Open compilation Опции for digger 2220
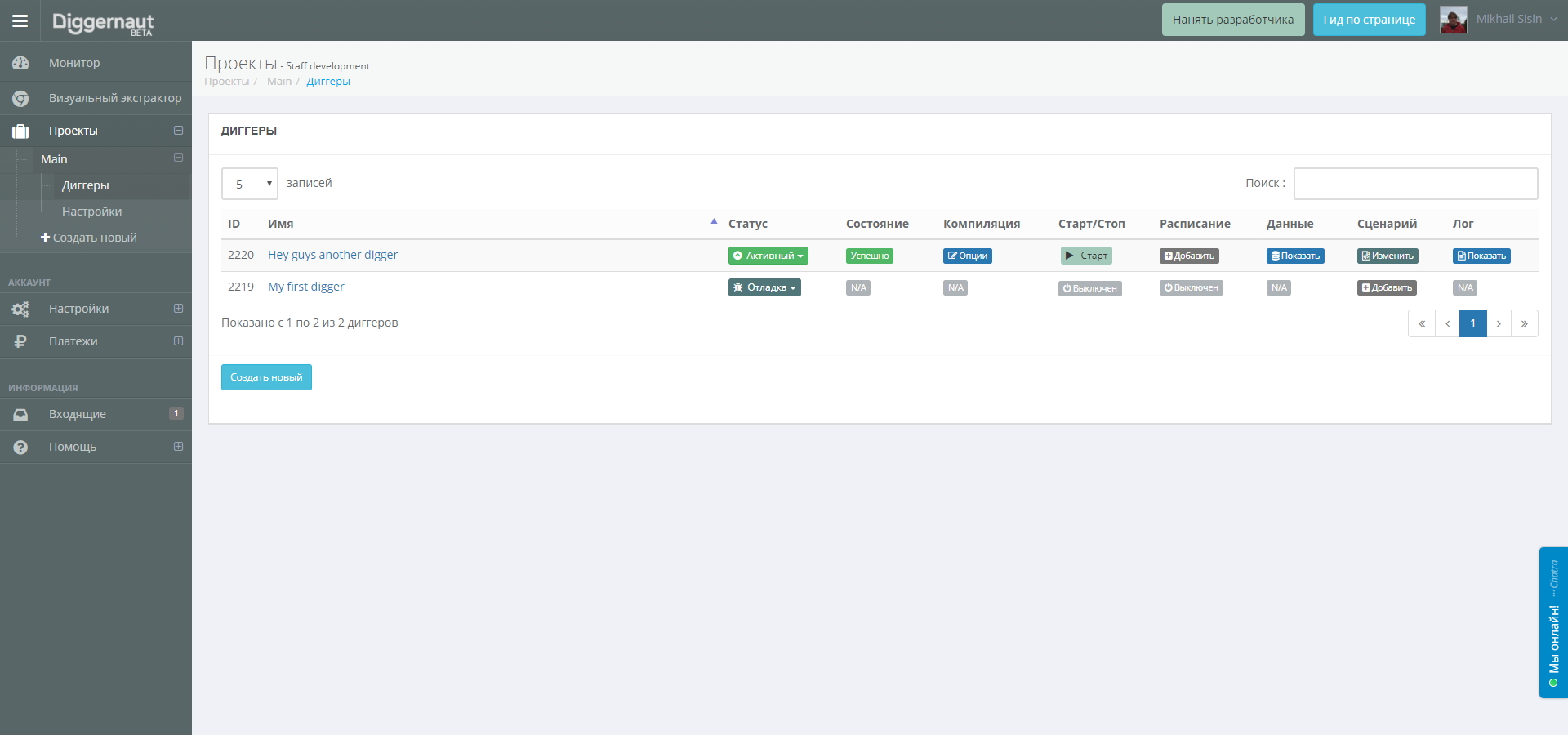Screen dimensions: 1568x735 point(968,256)
